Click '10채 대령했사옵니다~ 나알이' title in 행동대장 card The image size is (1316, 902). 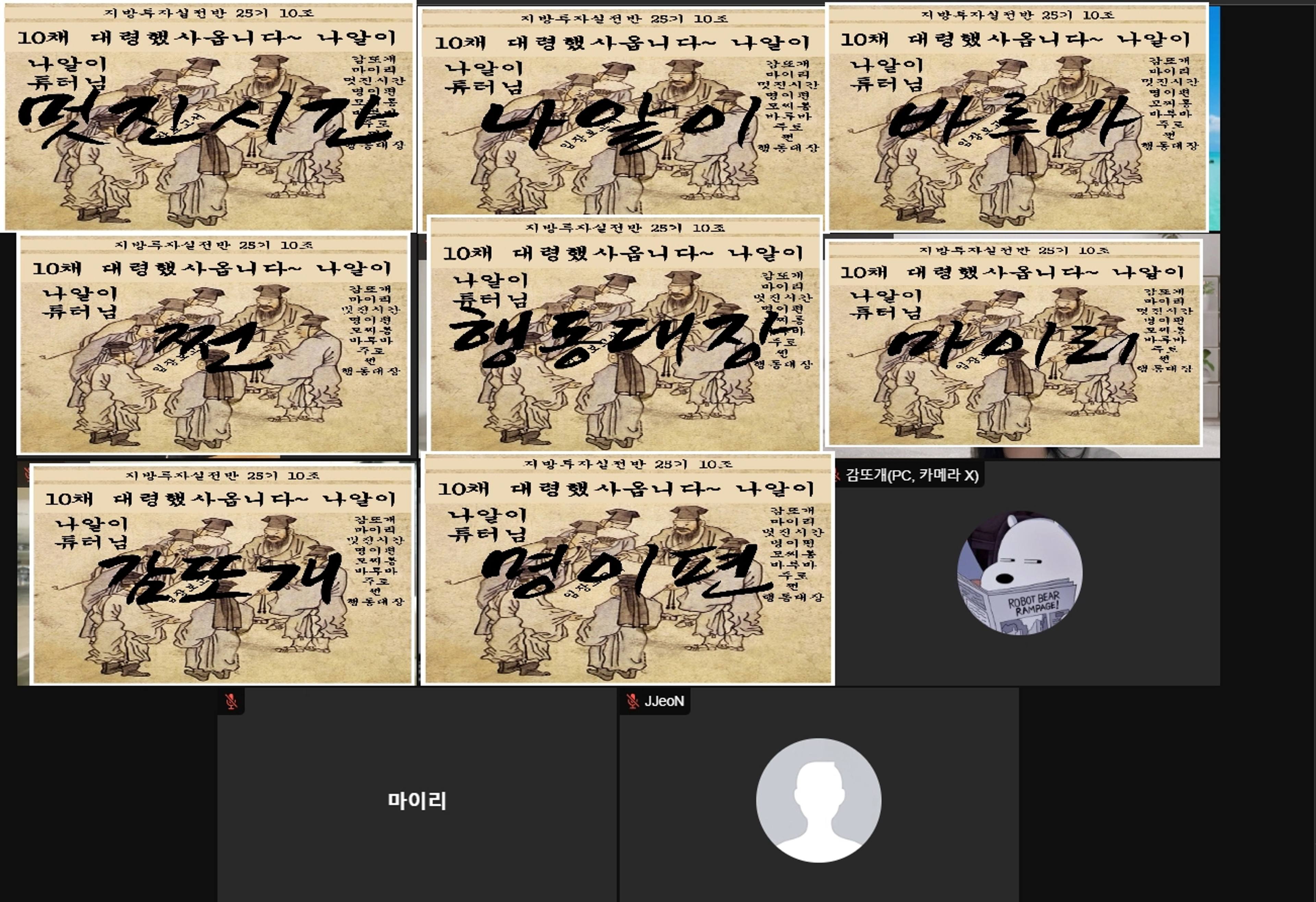pos(623,253)
